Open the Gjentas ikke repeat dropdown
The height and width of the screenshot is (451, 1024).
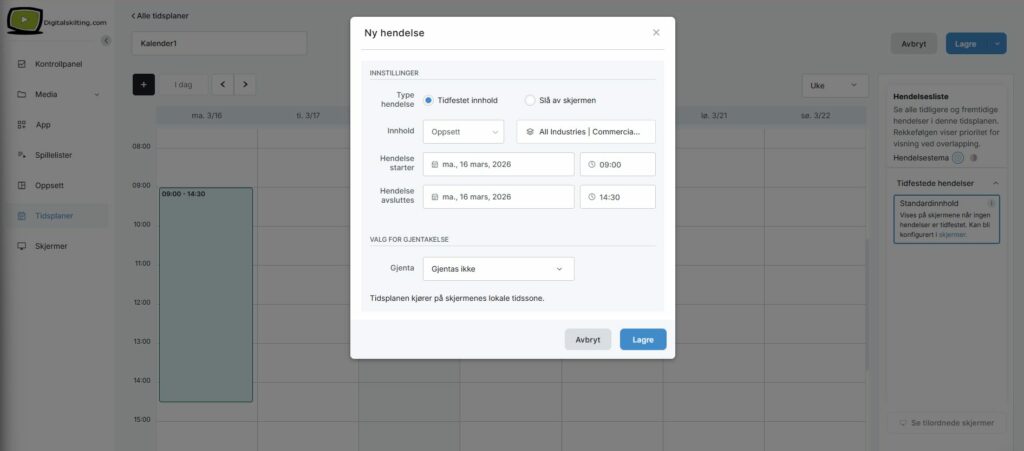pos(498,269)
